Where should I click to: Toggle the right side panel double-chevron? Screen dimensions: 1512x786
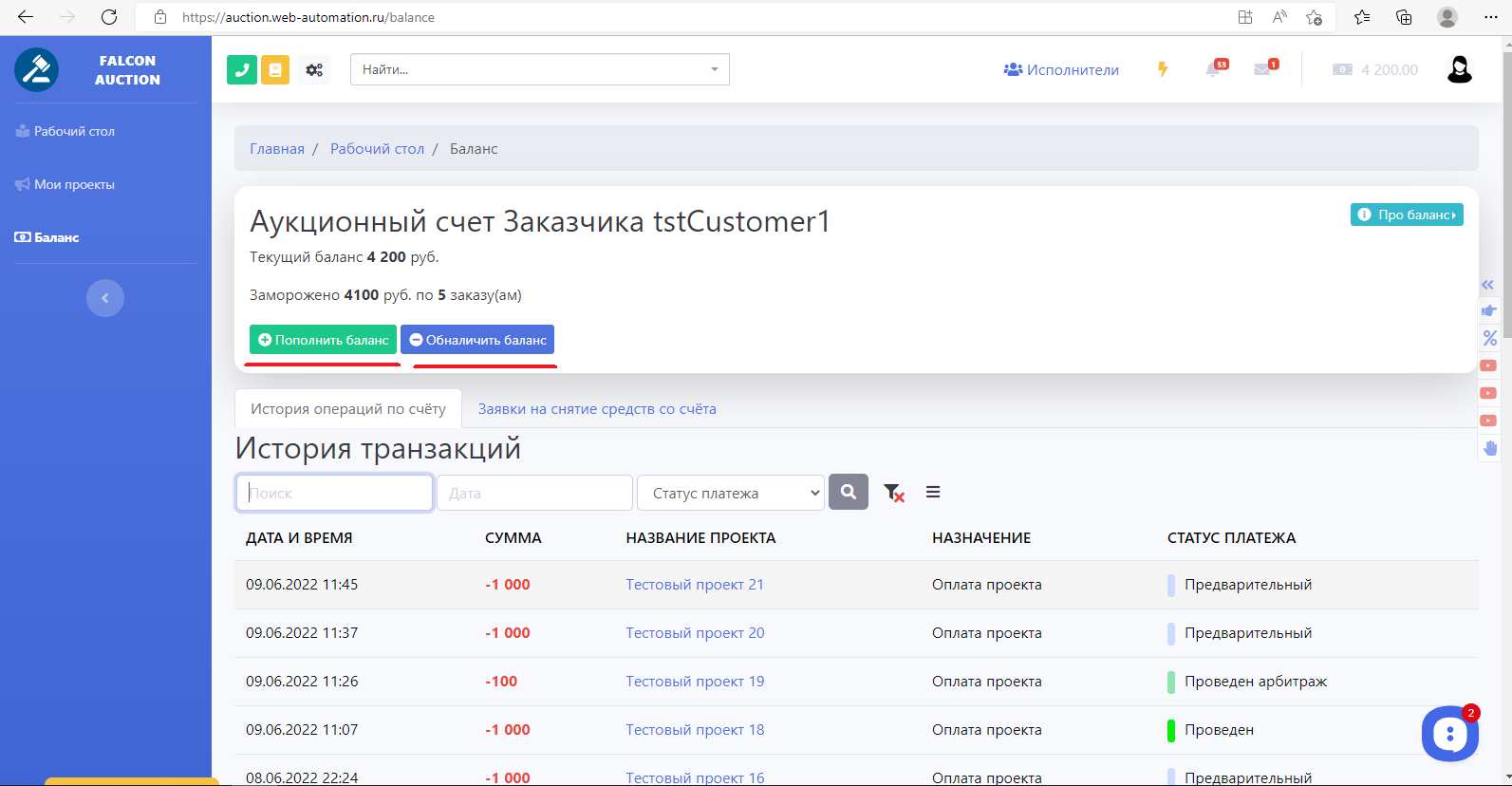[1487, 285]
